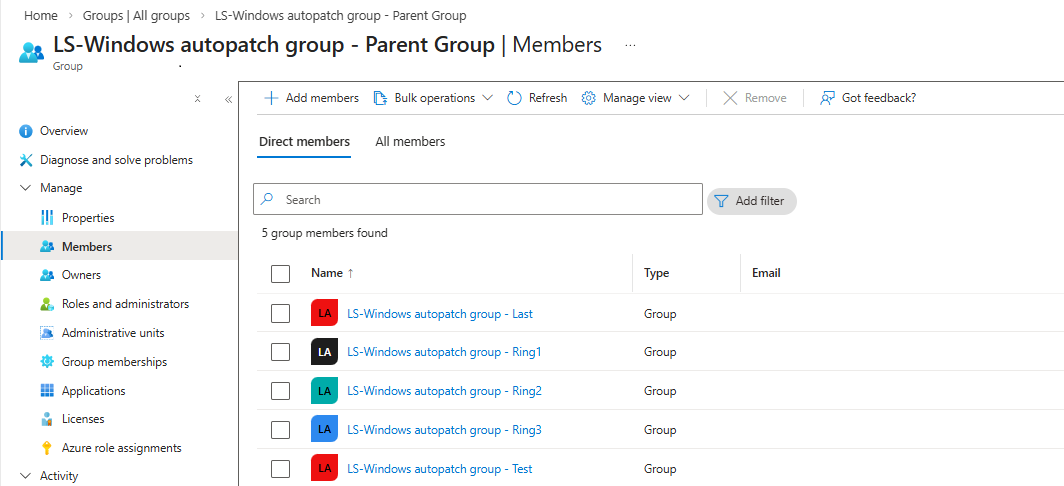1064x486 pixels.
Task: Switch to the All members tab
Action: [x=410, y=142]
